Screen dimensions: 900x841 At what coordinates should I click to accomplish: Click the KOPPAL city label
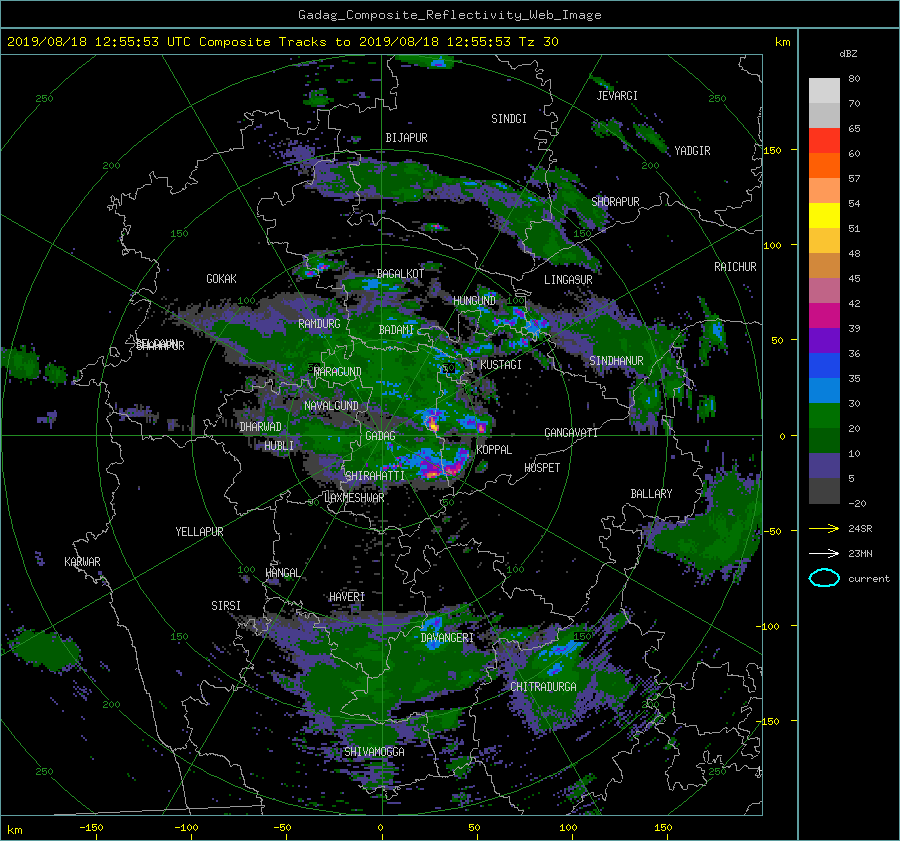click(494, 450)
